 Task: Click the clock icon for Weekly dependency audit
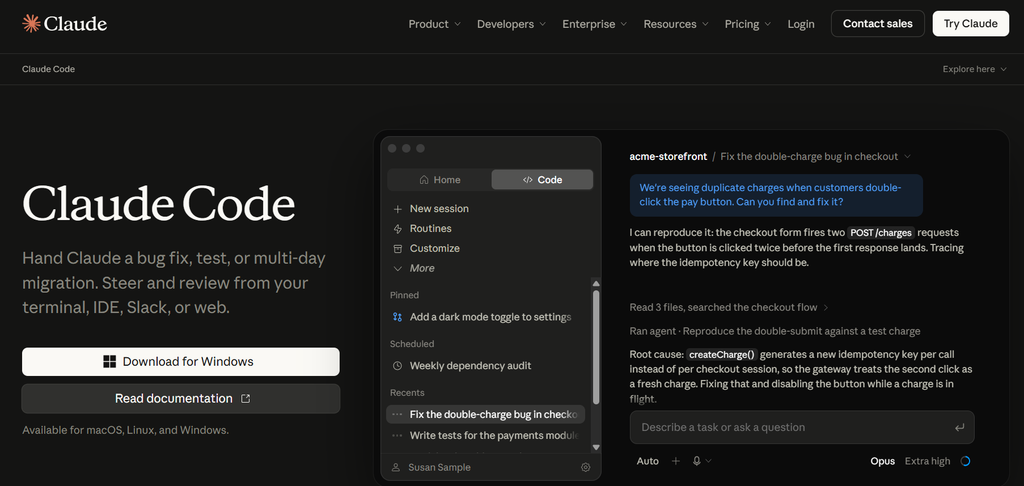(397, 366)
